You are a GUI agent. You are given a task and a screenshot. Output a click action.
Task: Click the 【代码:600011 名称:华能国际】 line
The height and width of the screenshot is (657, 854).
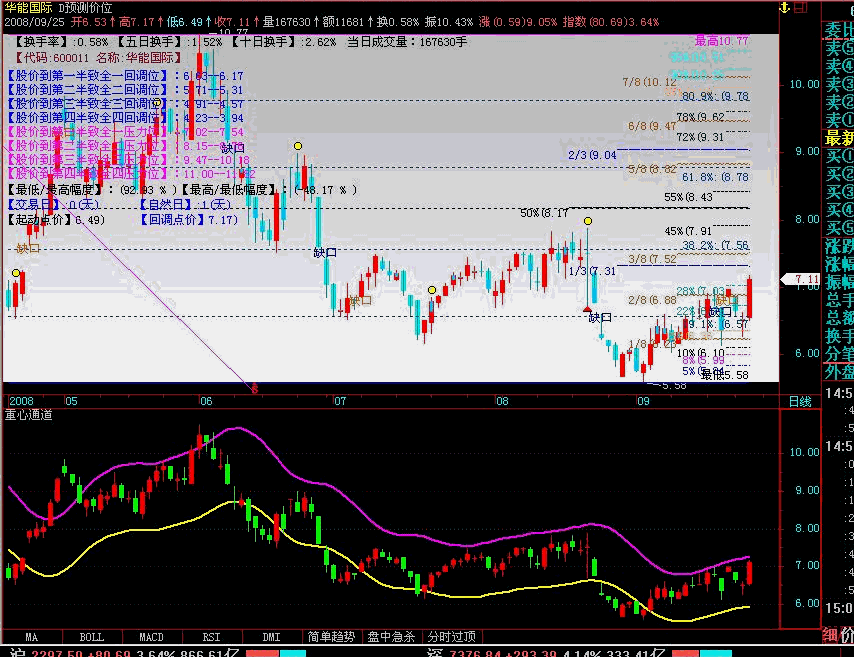(98, 58)
